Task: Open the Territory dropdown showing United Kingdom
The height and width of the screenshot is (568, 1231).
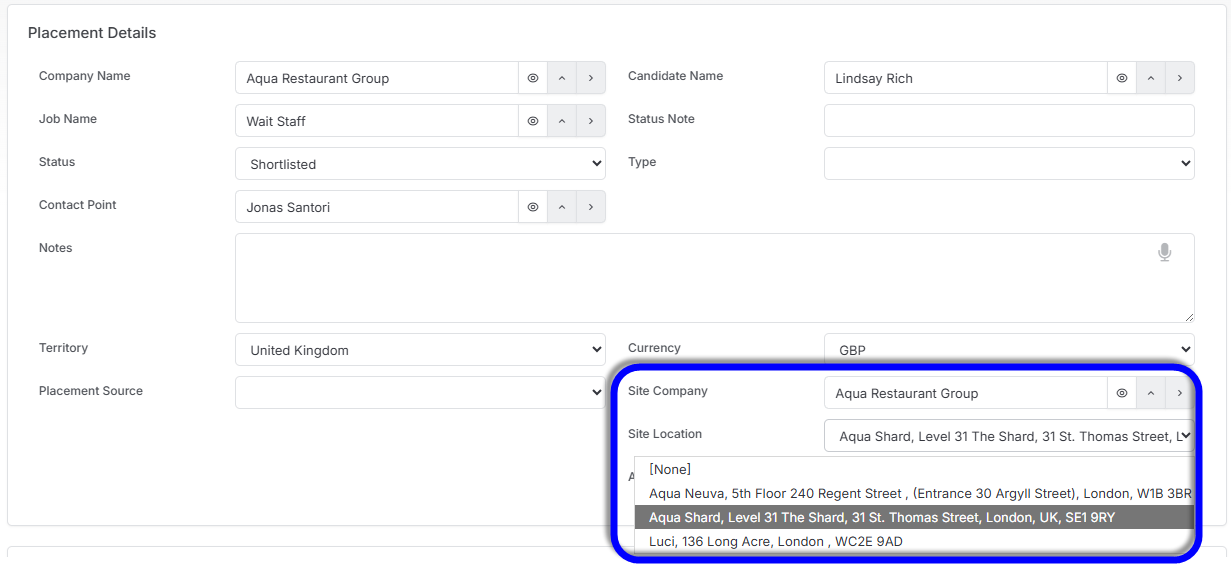Action: tap(420, 350)
